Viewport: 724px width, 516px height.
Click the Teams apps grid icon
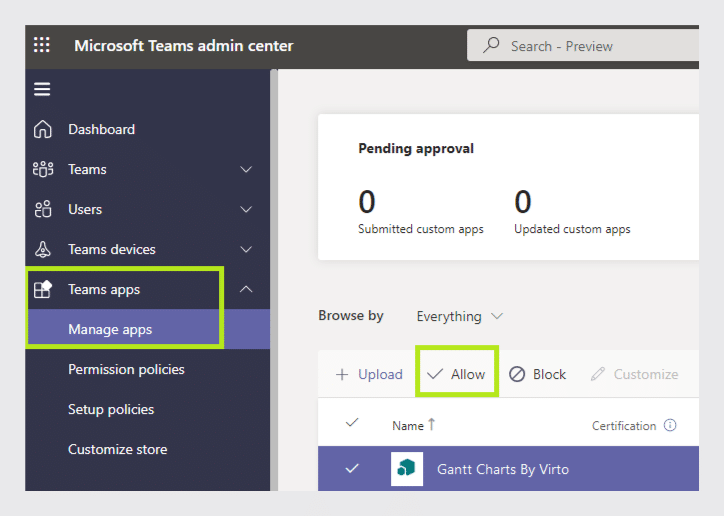click(43, 289)
